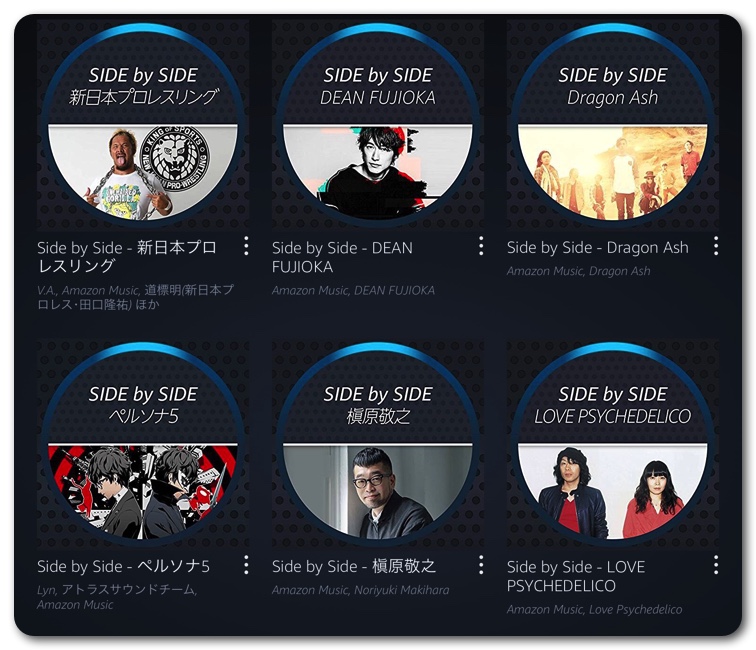This screenshot has height=650, width=756.
Task: Click the title Side by Side - DEAN FUJIOKA
Action: pos(342,257)
